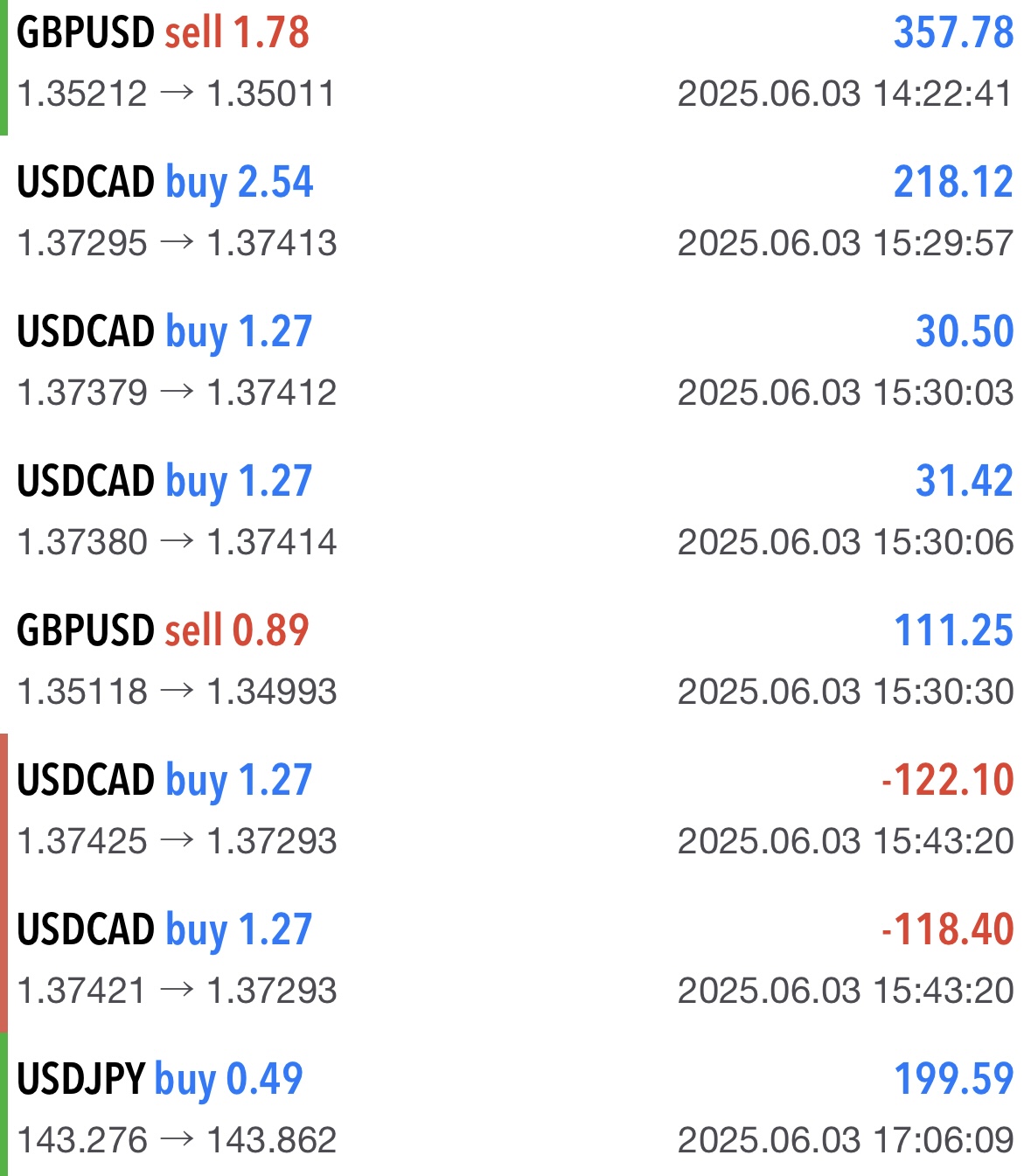Tap the price range 1.37421 → 1.37293

[x=177, y=991]
